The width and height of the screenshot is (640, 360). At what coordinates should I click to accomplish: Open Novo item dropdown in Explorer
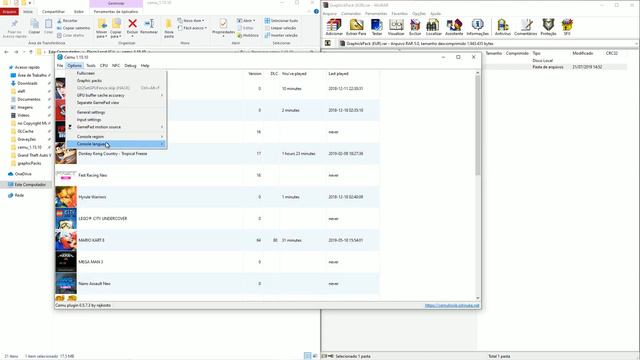tap(191, 20)
